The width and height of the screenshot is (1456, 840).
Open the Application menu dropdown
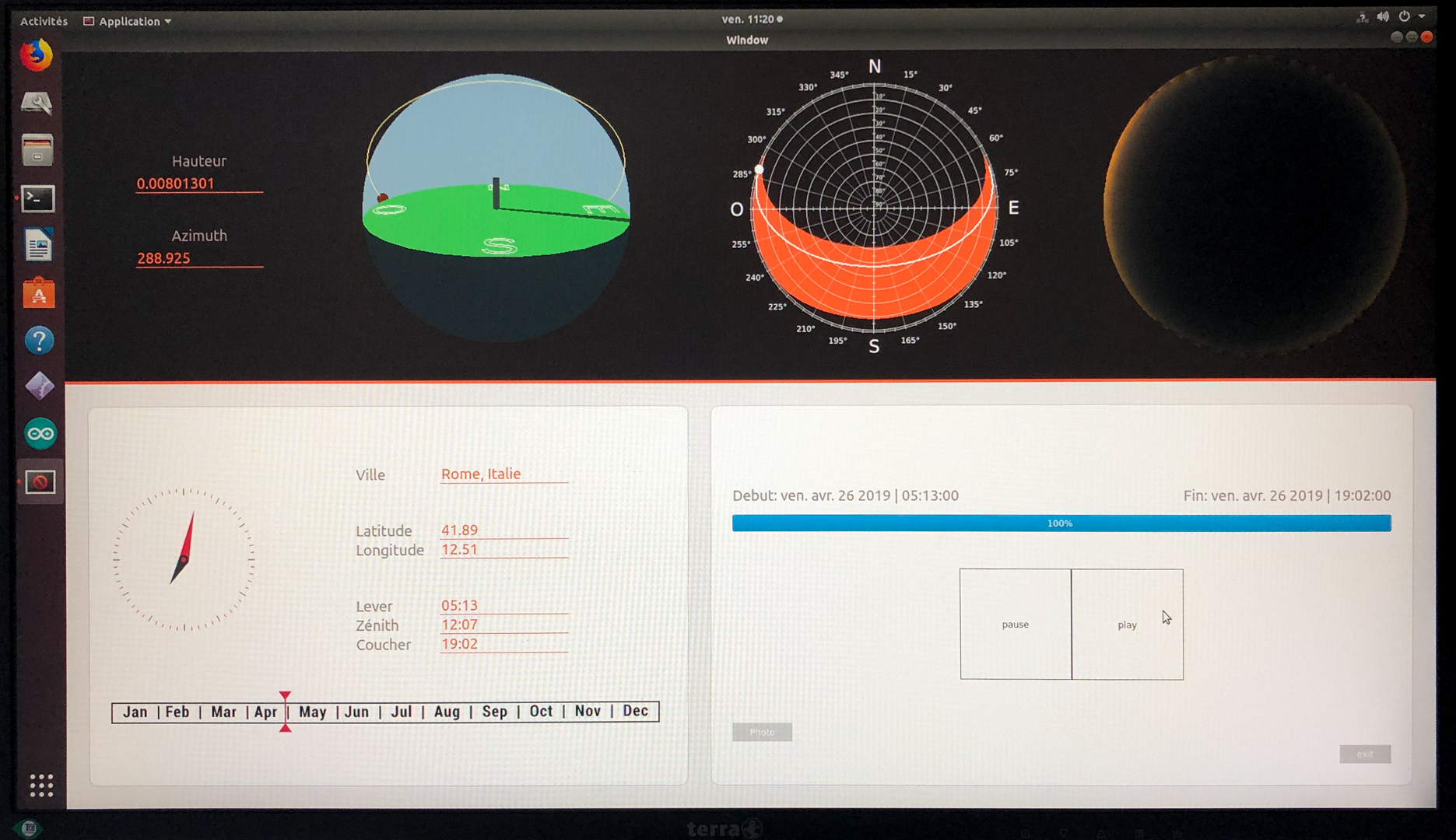point(128,21)
